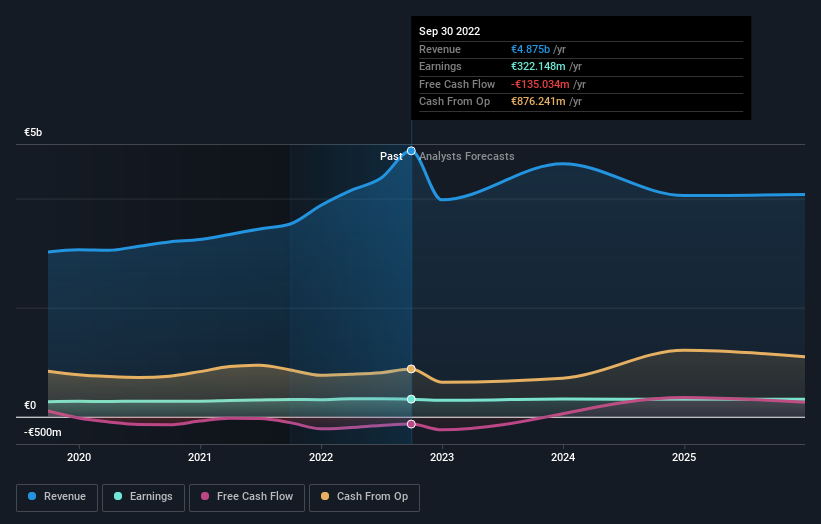Click the €5b y-axis label
The width and height of the screenshot is (821, 524).
[x=33, y=132]
